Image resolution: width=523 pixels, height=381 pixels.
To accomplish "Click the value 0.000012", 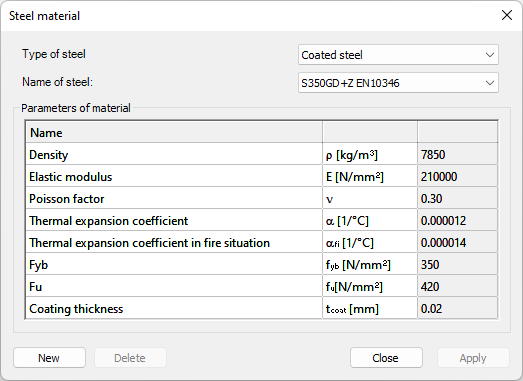I will (x=457, y=221).
